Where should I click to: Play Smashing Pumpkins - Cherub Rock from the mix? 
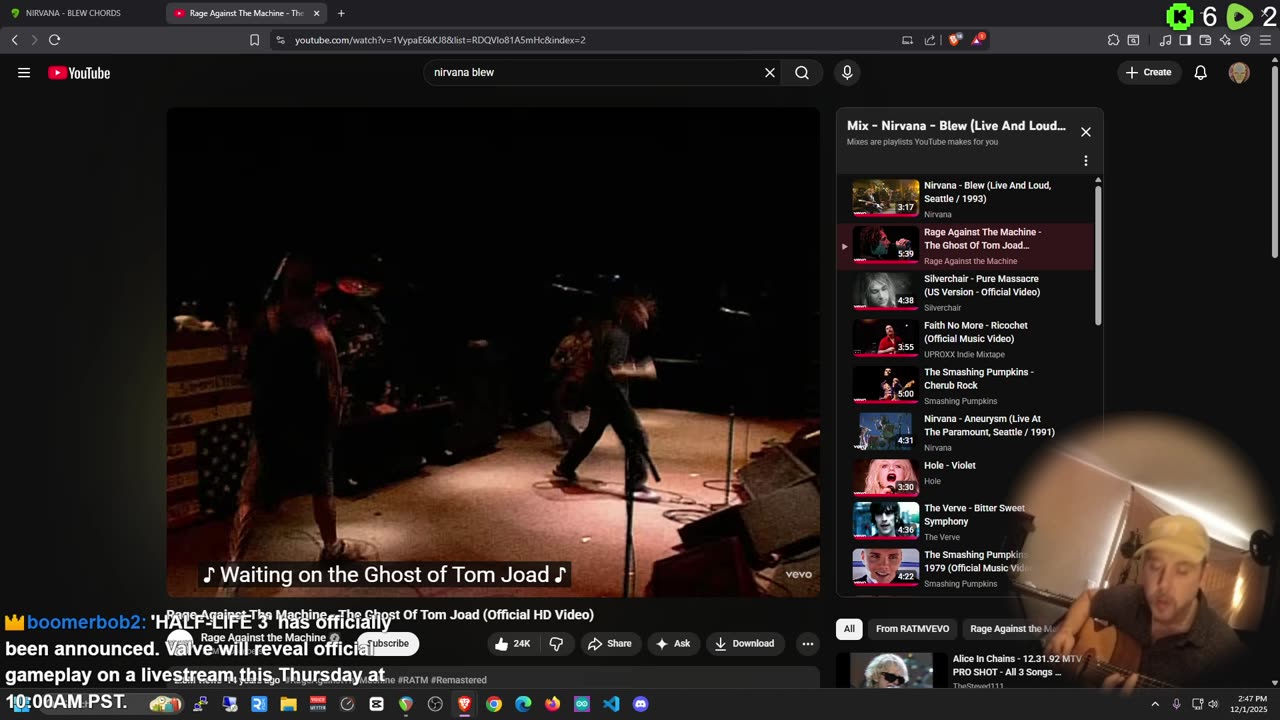(x=967, y=386)
